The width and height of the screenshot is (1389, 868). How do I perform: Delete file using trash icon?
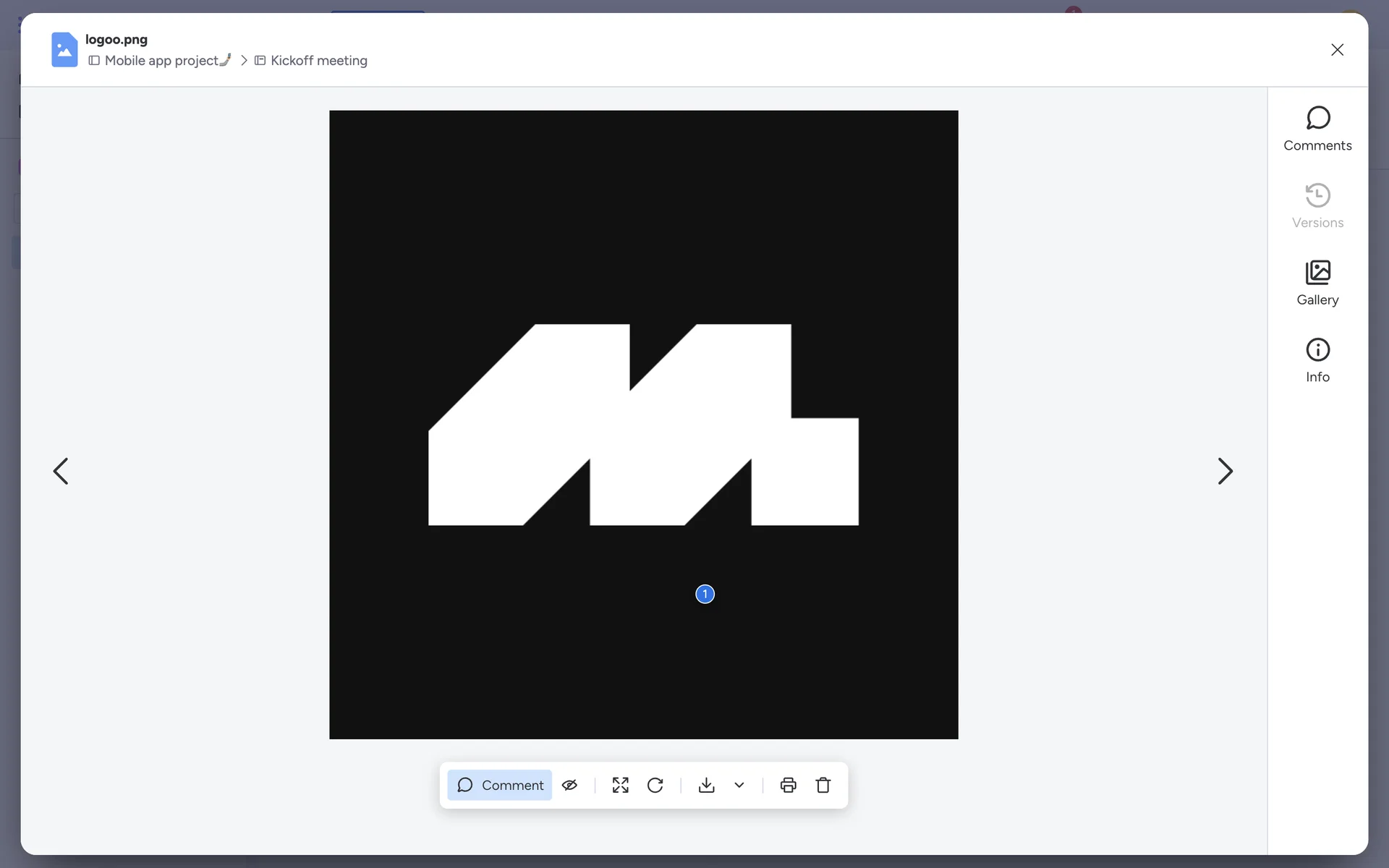coord(823,785)
